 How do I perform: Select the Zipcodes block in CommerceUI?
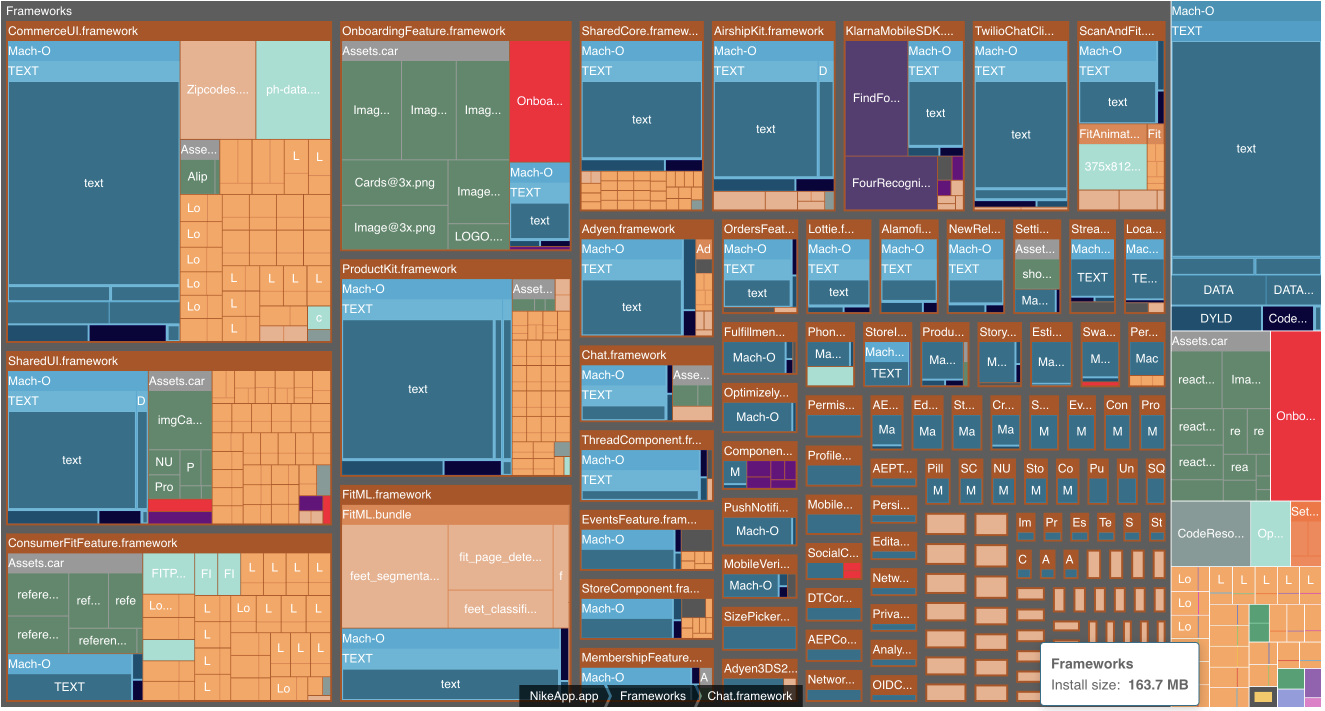pos(217,90)
